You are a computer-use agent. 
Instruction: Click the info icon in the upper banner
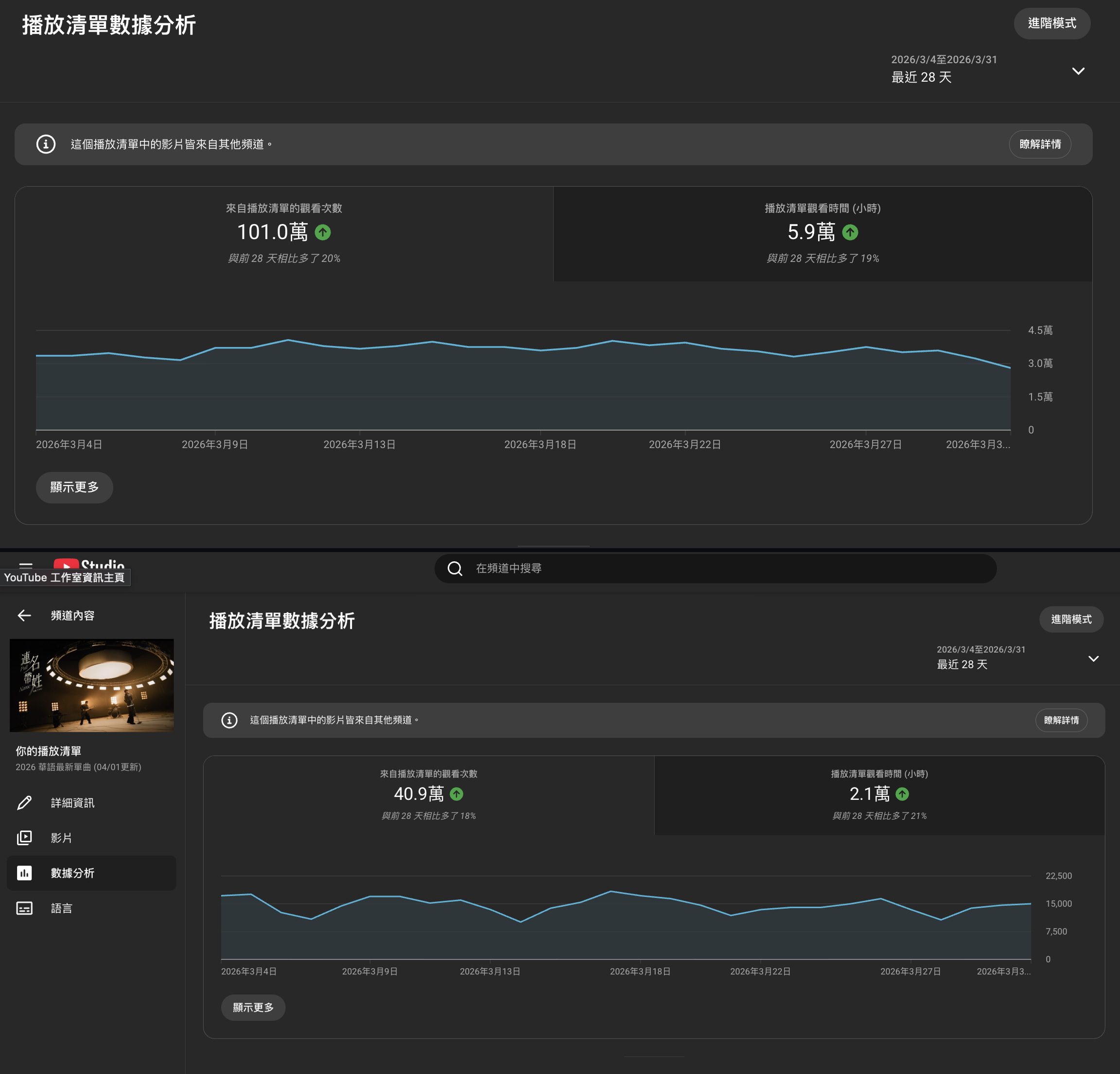(x=46, y=144)
